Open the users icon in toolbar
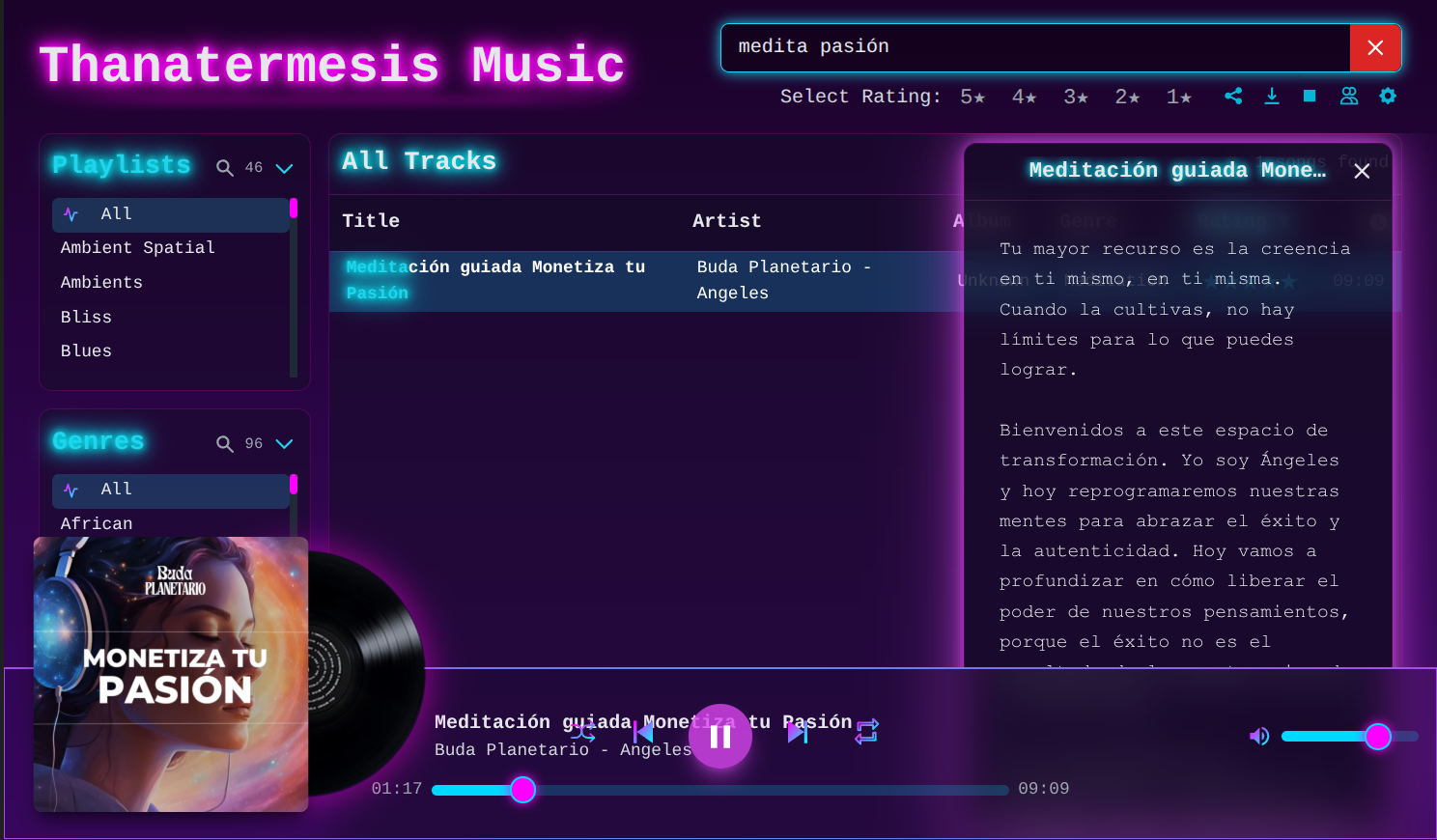 pyautogui.click(x=1349, y=96)
